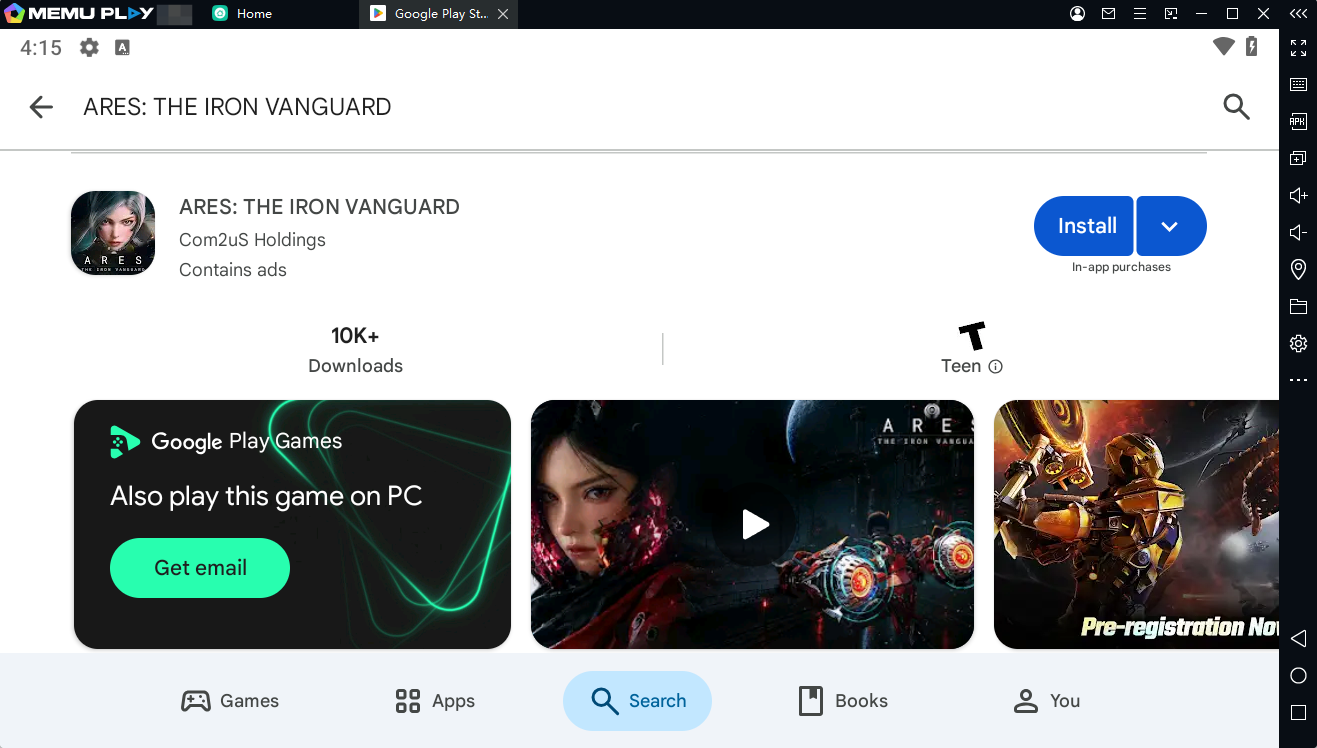
Task: Go back using the Play Store back arrow
Action: tap(41, 107)
